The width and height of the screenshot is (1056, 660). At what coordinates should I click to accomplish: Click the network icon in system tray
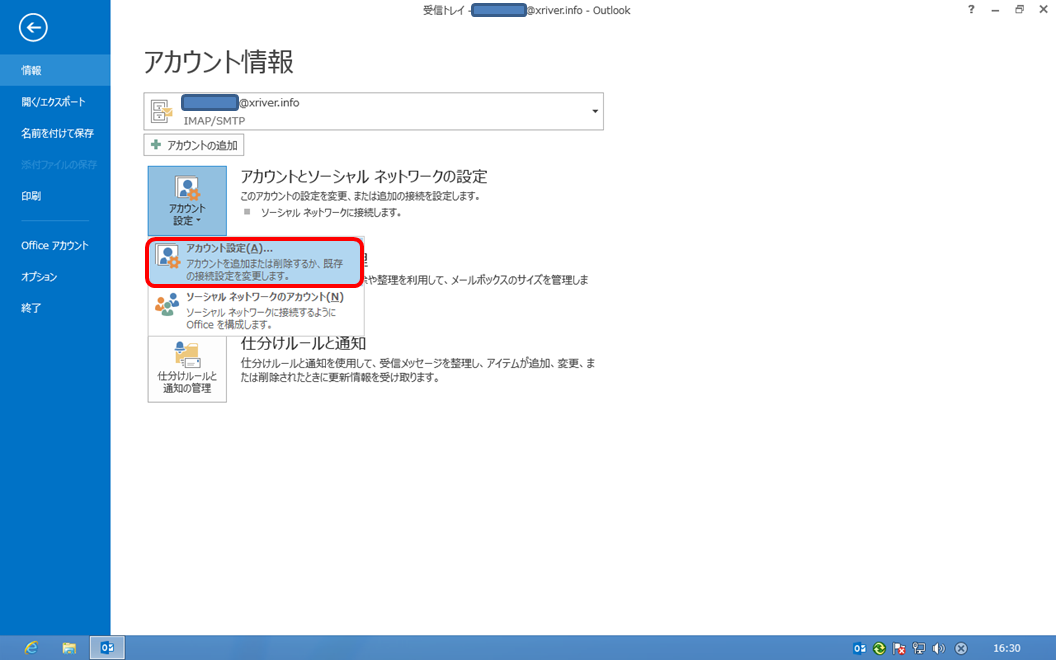(919, 648)
